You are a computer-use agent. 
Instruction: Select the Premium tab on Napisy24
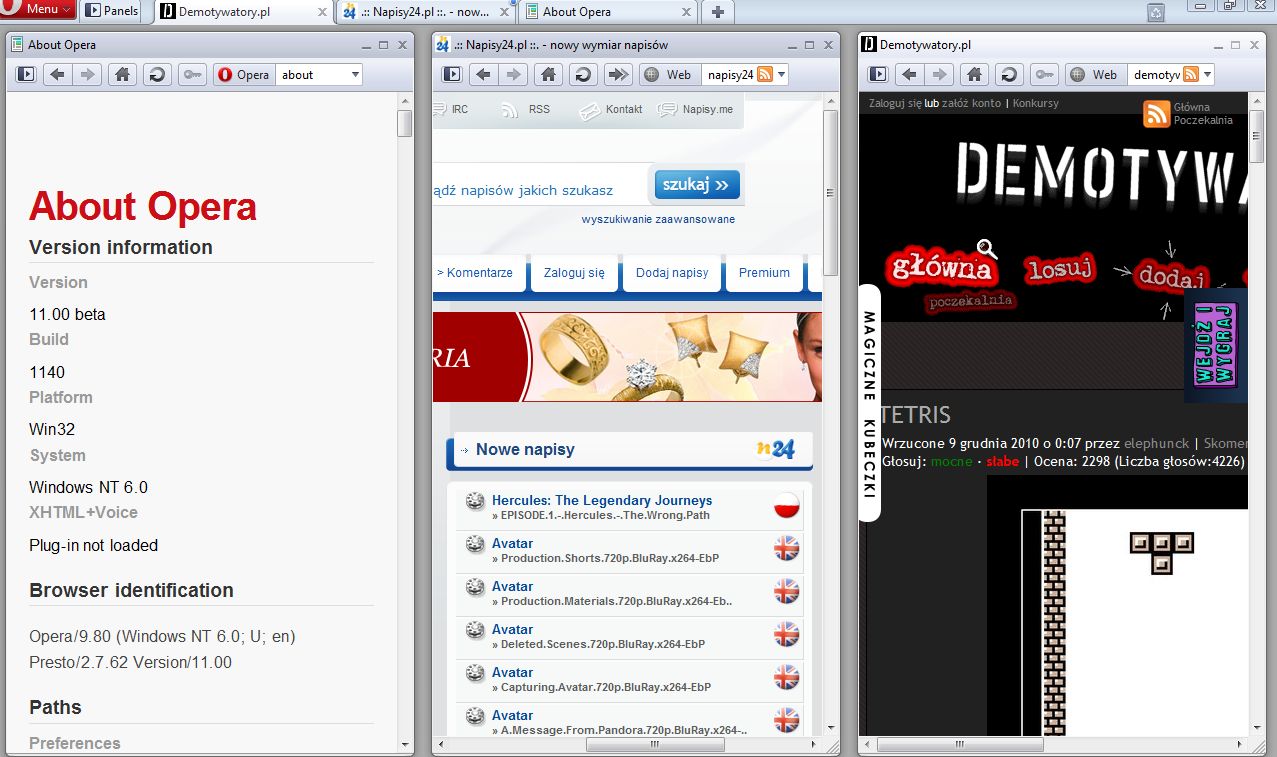(764, 273)
